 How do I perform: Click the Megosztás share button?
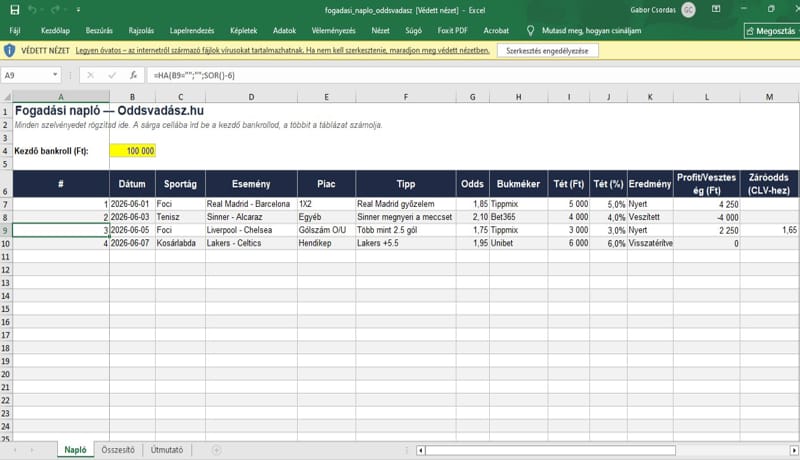tap(771, 31)
